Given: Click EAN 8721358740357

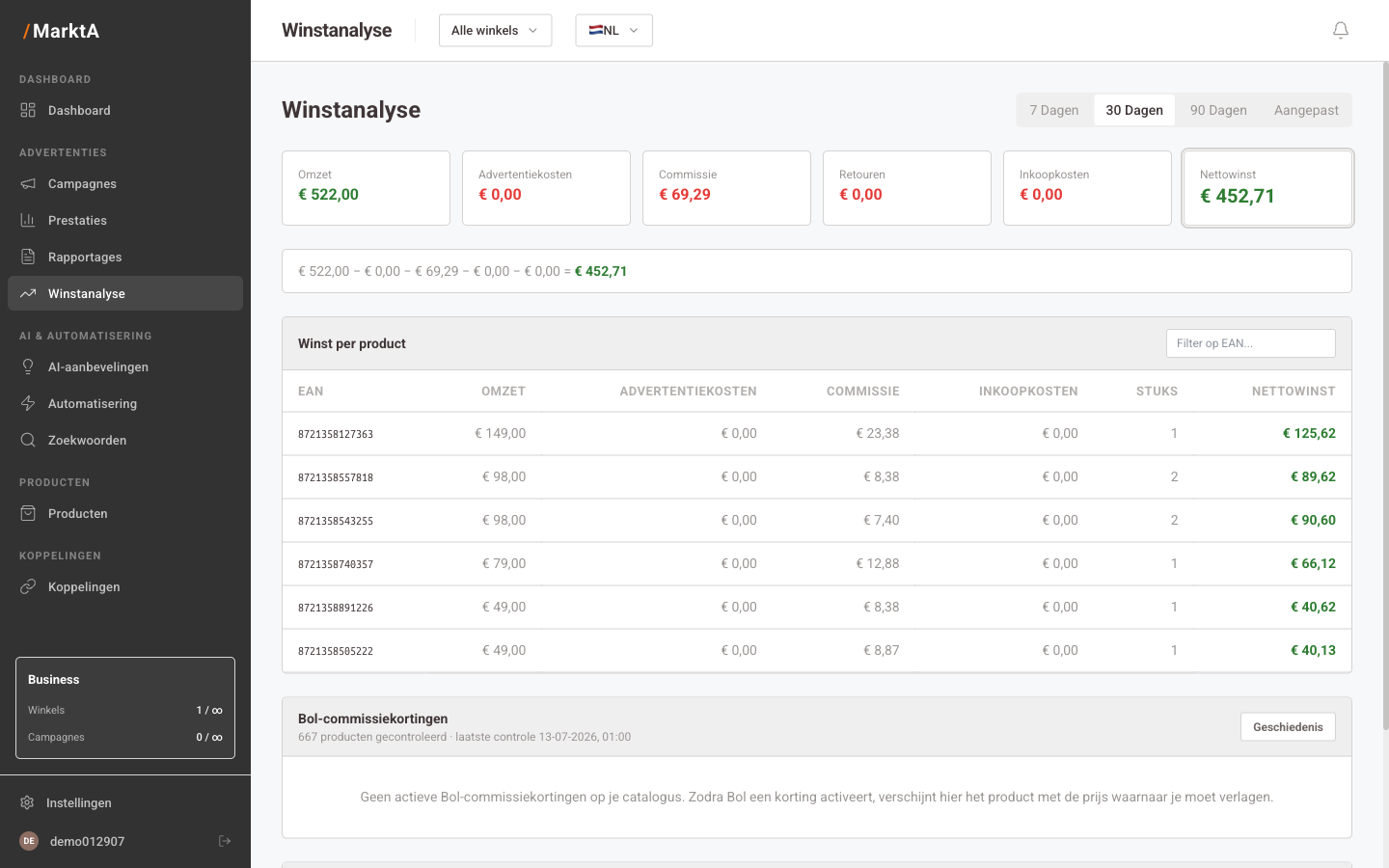Looking at the screenshot, I should (x=336, y=564).
